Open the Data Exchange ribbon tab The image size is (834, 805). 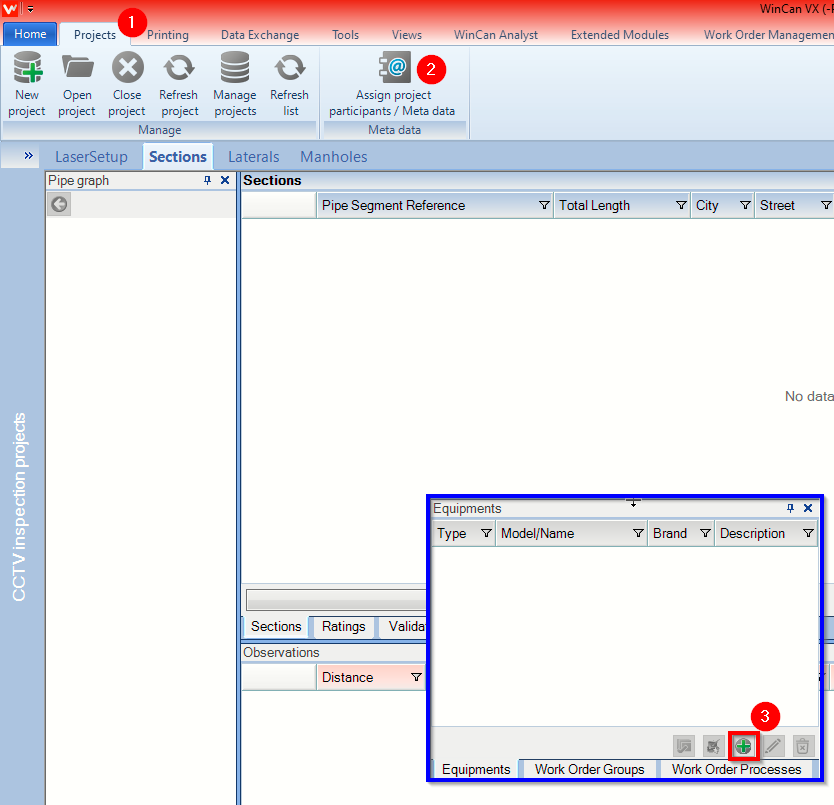pyautogui.click(x=260, y=35)
